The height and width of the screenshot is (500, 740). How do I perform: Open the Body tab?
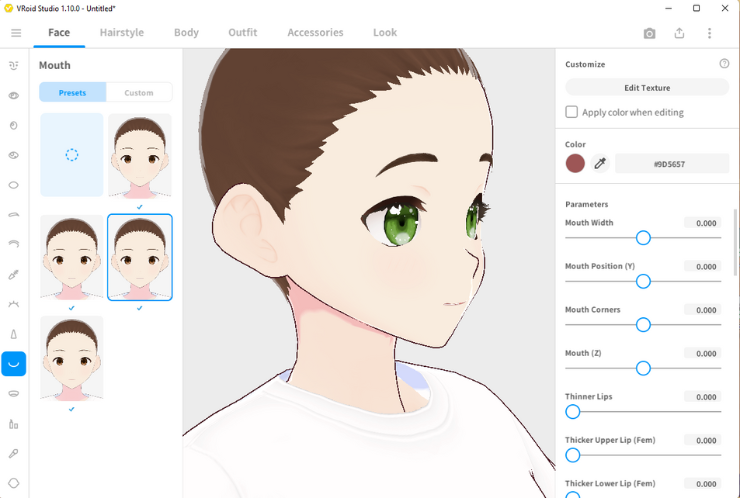pyautogui.click(x=186, y=33)
